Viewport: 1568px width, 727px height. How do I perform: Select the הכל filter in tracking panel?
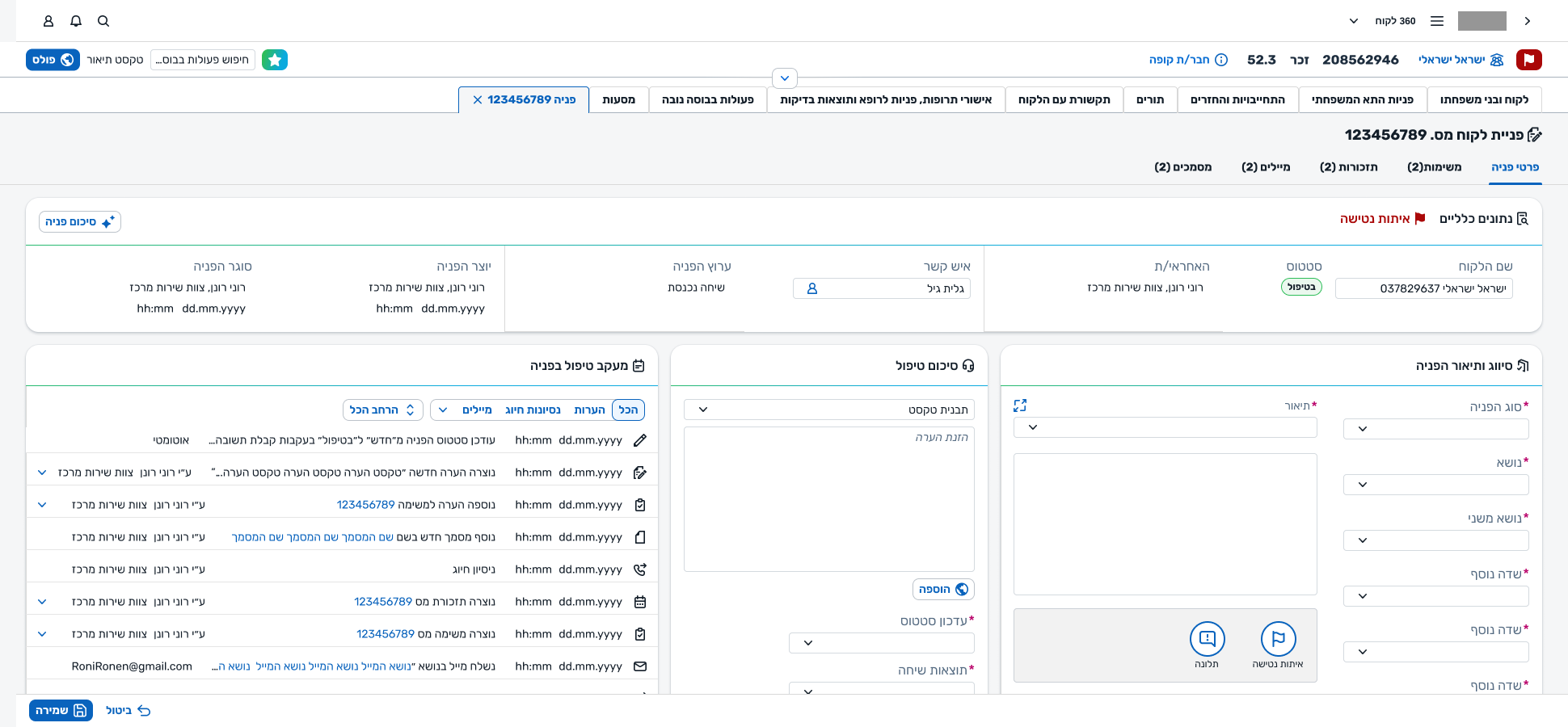(x=628, y=410)
